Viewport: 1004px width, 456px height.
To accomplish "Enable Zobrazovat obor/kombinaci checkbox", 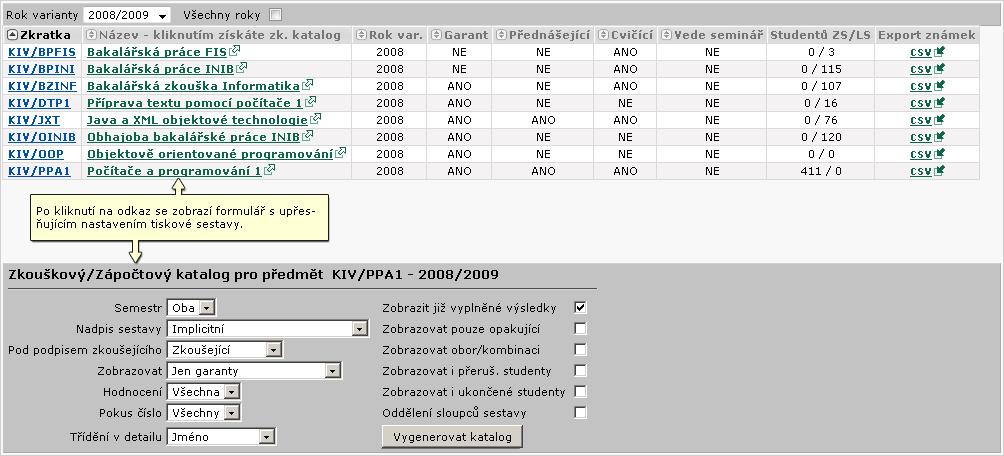I will [580, 350].
